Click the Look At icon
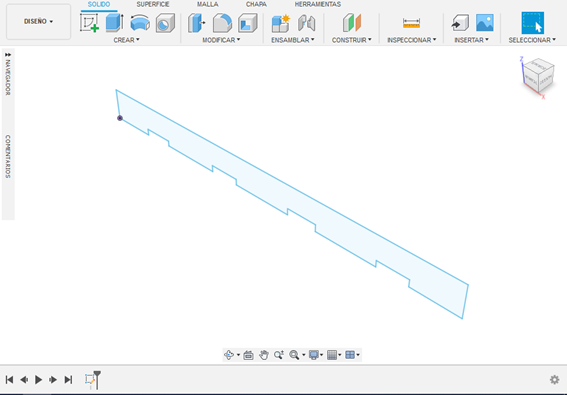Image resolution: width=567 pixels, height=395 pixels. coord(248,355)
